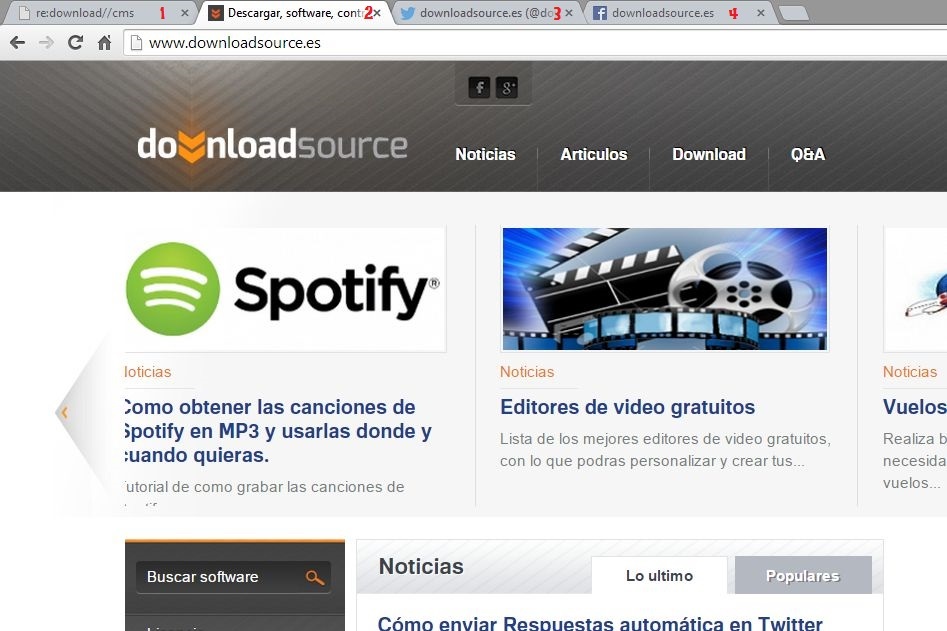Open the Vuelos article headline
The image size is (947, 631).
click(x=914, y=407)
